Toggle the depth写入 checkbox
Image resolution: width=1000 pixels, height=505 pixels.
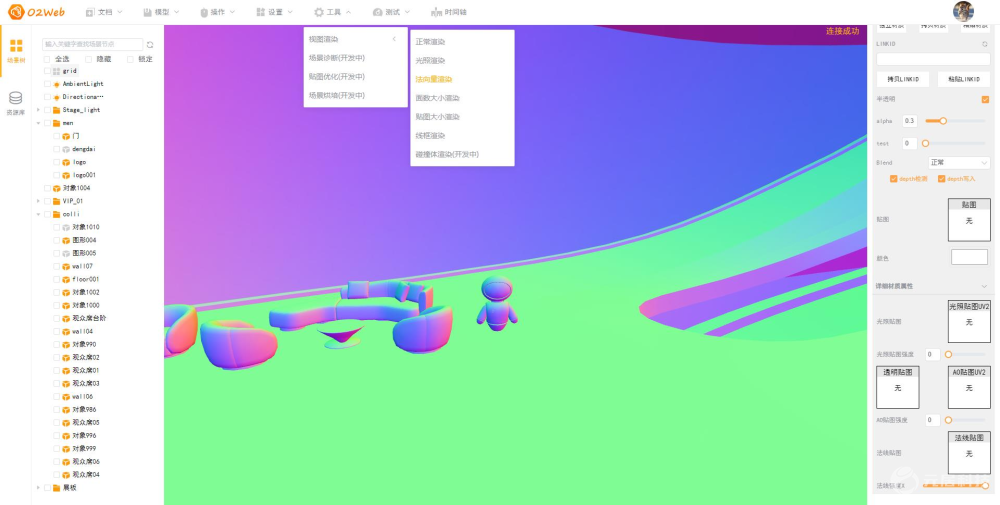click(x=941, y=179)
